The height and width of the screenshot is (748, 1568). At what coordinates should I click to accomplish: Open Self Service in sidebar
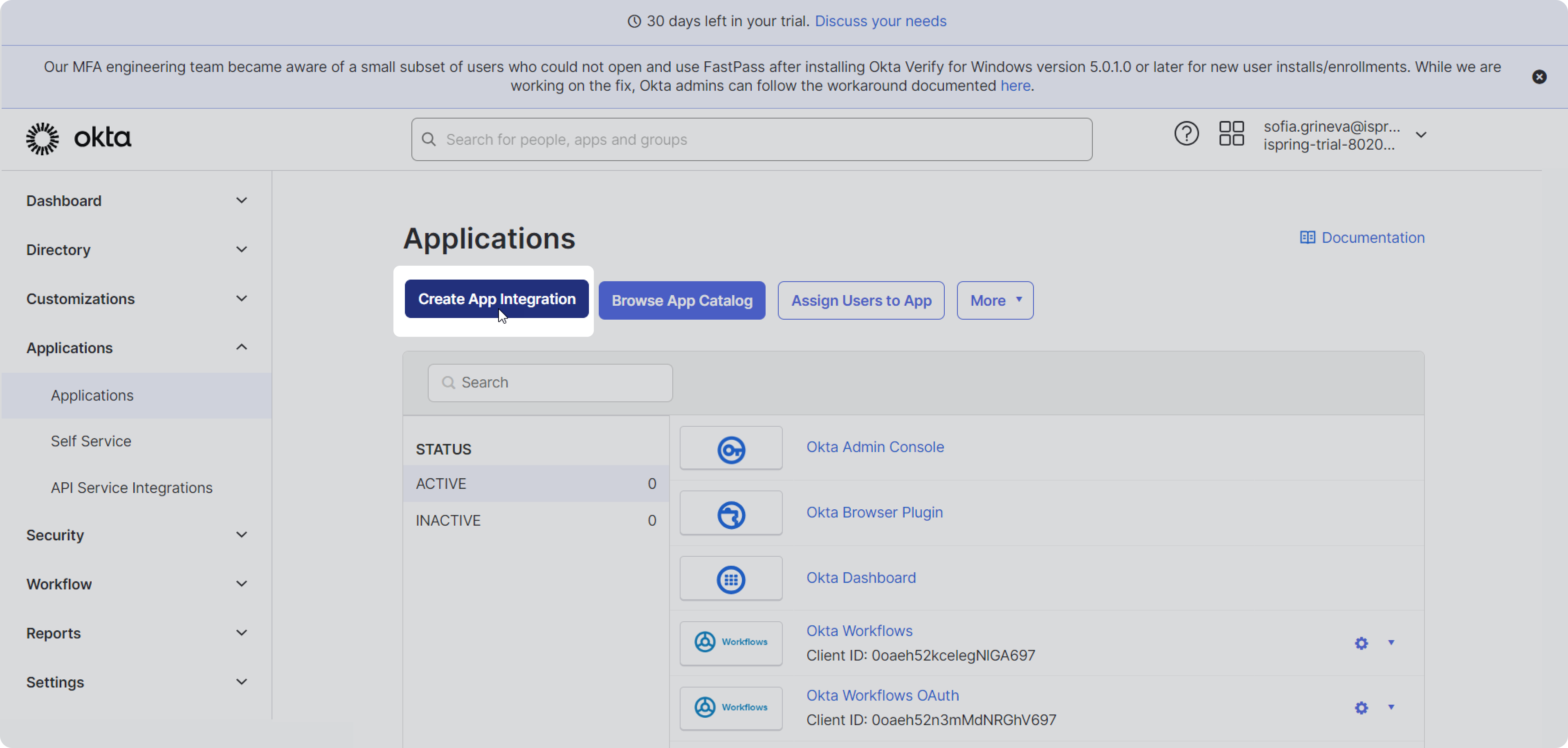(x=91, y=441)
